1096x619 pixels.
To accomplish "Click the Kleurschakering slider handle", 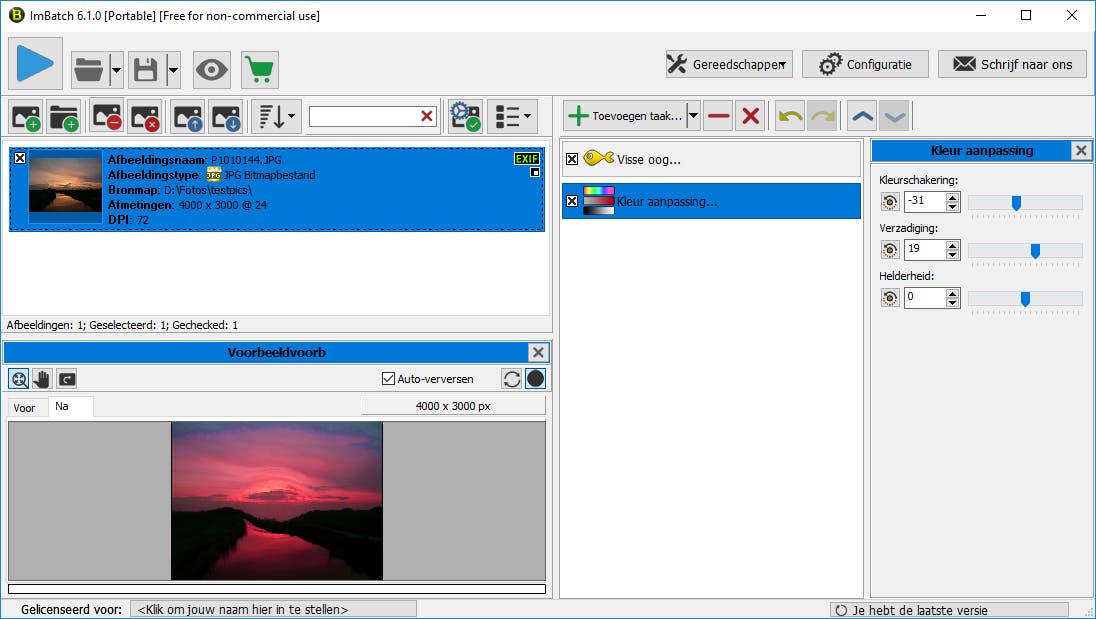I will tap(1016, 203).
